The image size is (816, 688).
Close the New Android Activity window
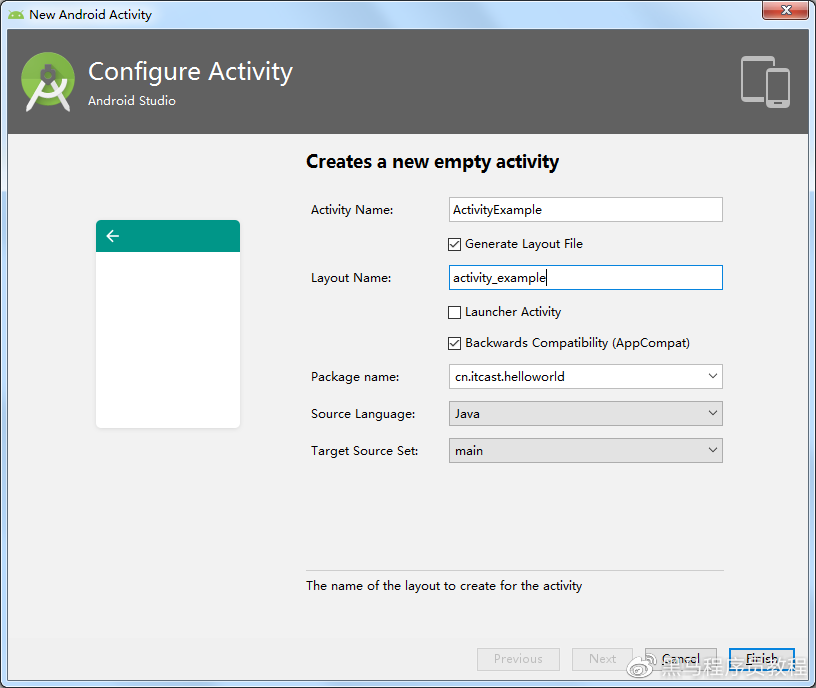[x=786, y=10]
